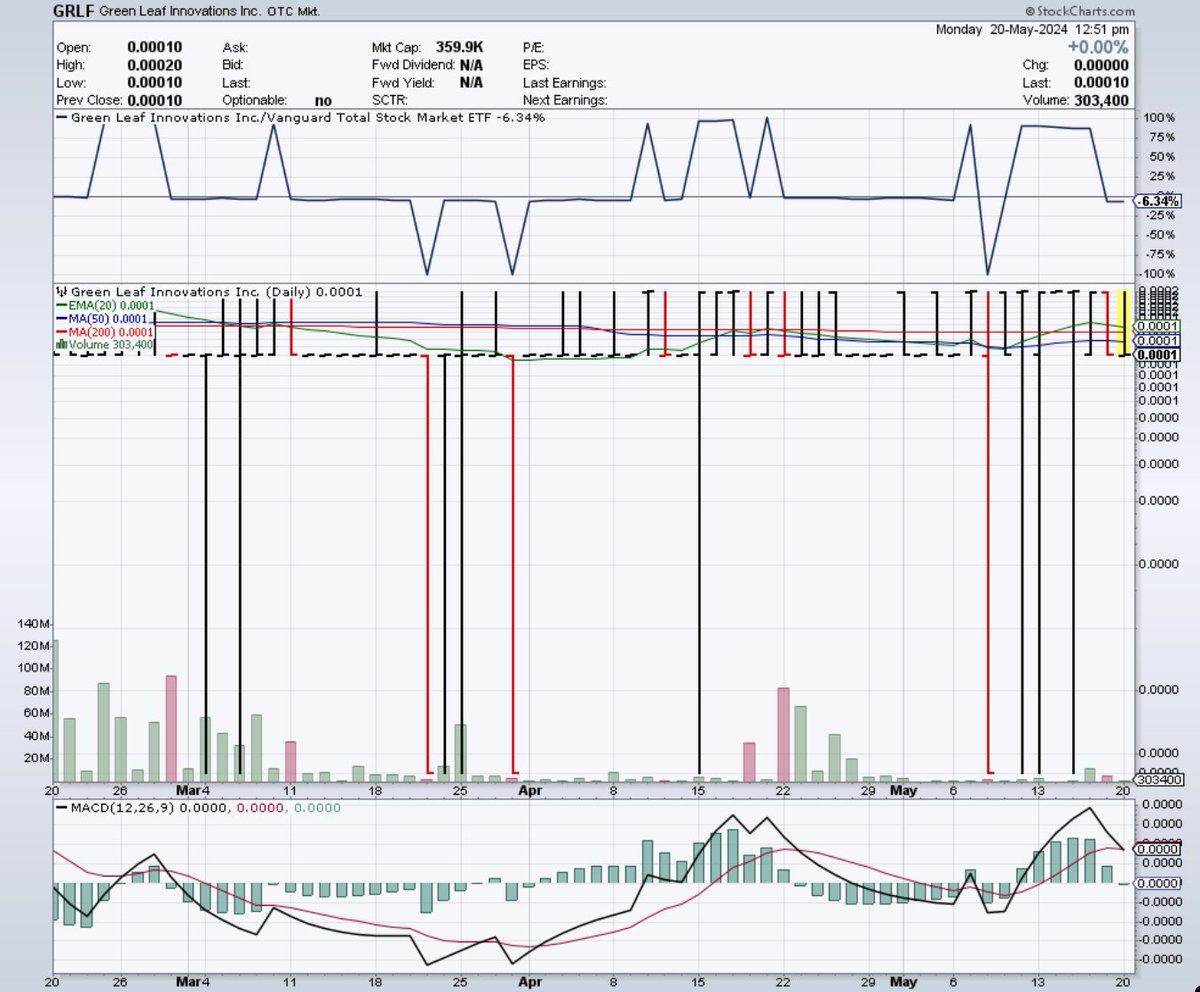Click the Apr date label under MACD panel
The height and width of the screenshot is (992, 1200).
[x=531, y=981]
